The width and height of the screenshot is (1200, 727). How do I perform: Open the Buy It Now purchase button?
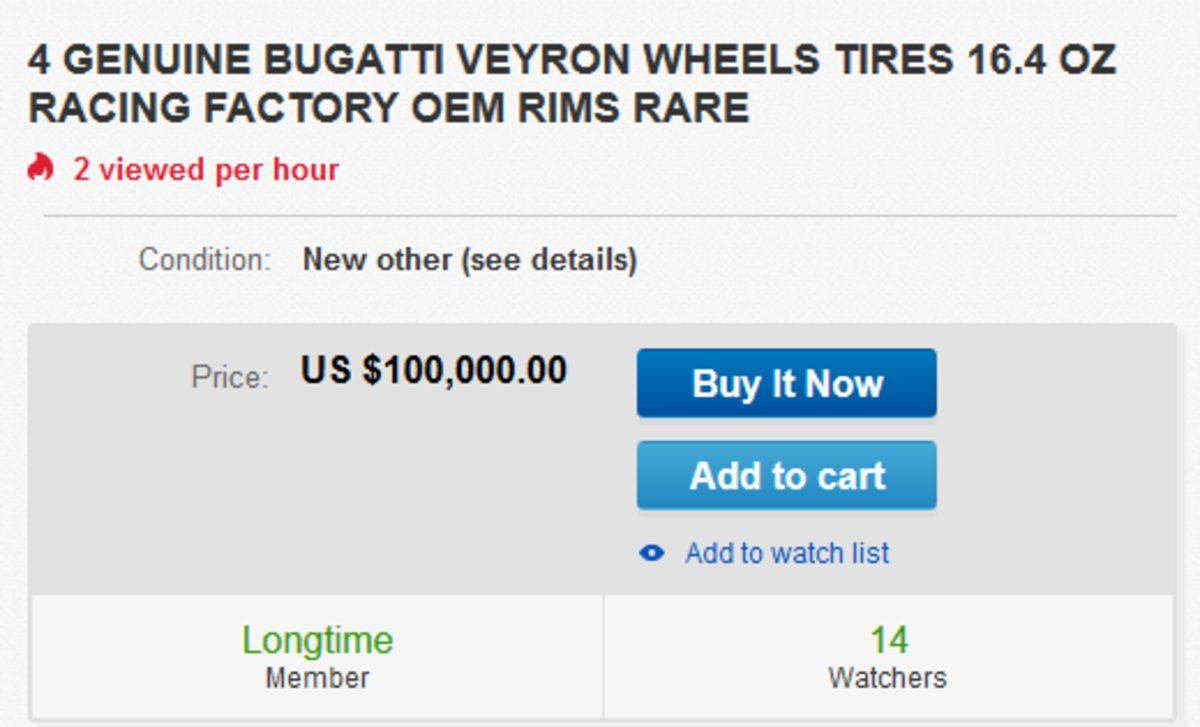pos(786,383)
